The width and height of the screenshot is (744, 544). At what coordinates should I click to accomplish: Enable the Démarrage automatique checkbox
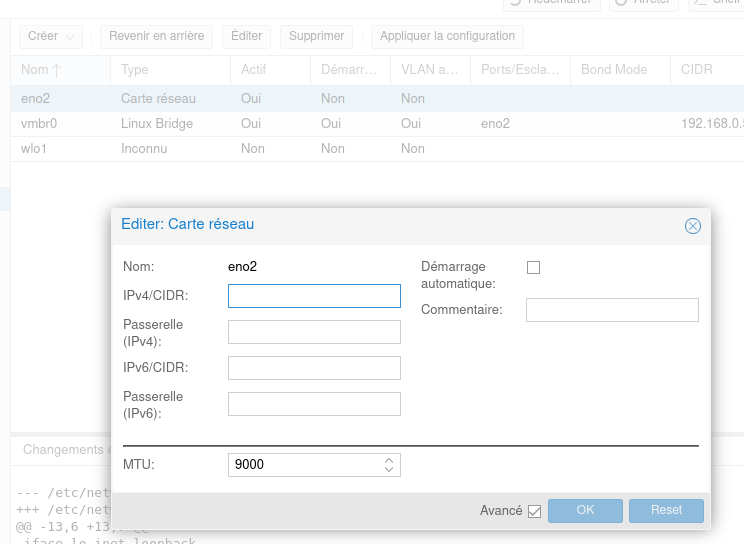coord(533,268)
